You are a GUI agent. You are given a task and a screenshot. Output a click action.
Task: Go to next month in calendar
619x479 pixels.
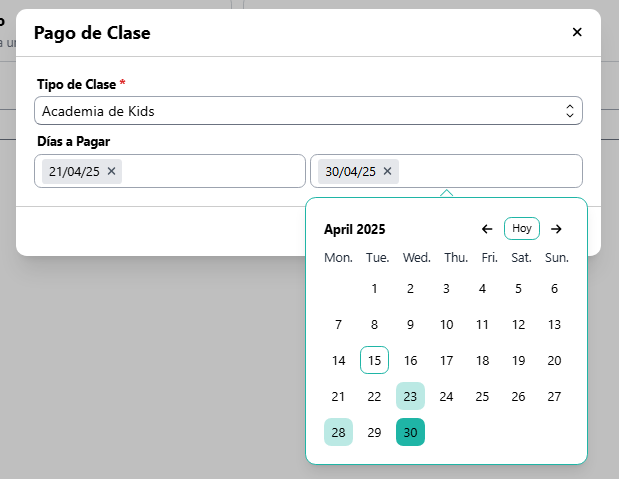tap(557, 229)
